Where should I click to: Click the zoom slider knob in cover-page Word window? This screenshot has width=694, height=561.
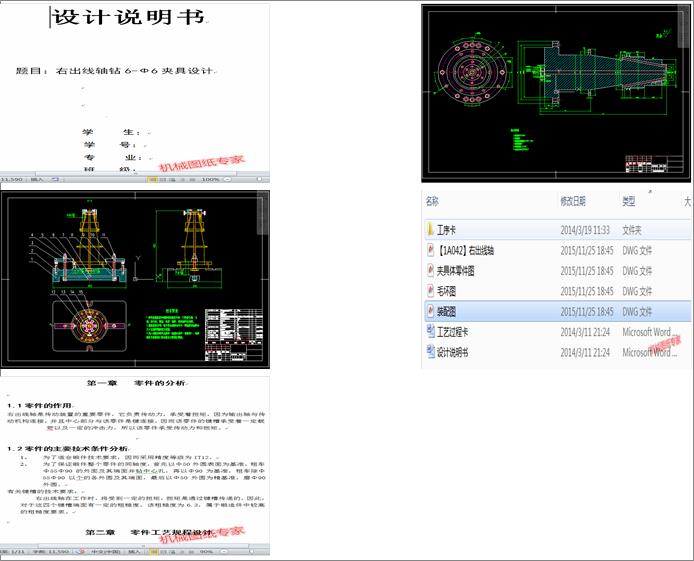tap(259, 179)
